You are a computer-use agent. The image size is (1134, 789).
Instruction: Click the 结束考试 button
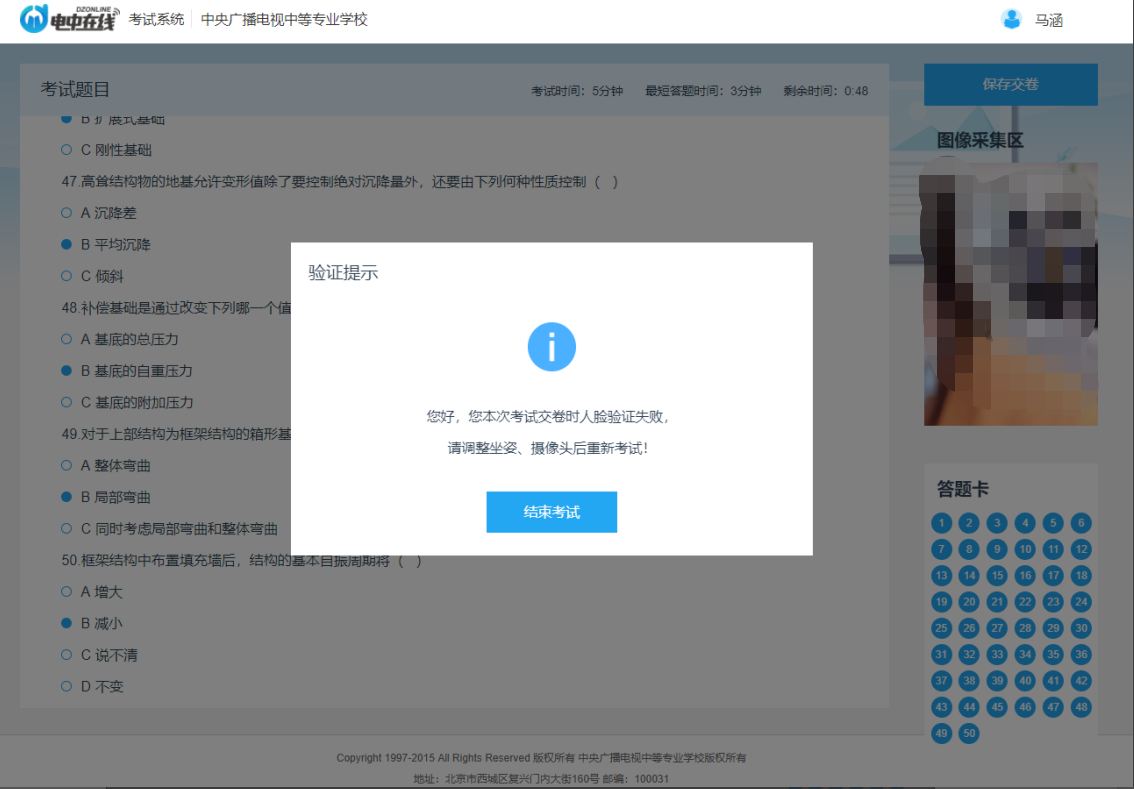click(551, 511)
